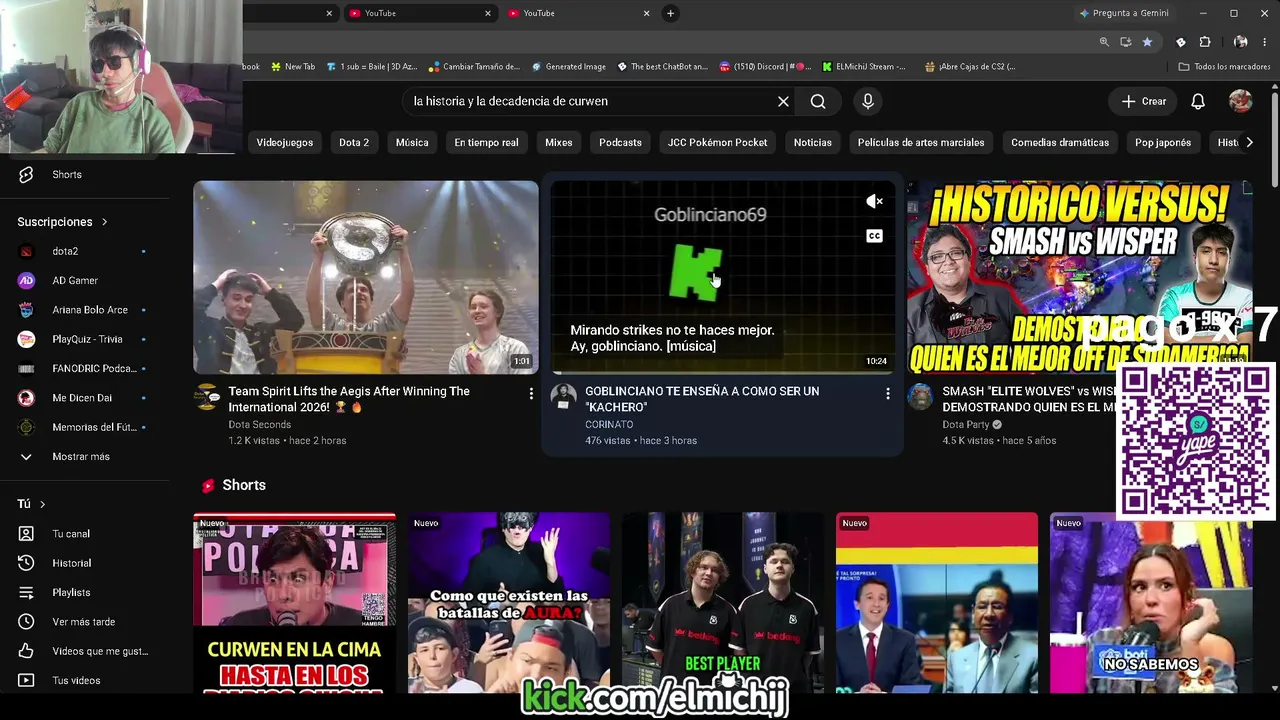
Task: Clear the search query with the X
Action: (783, 101)
